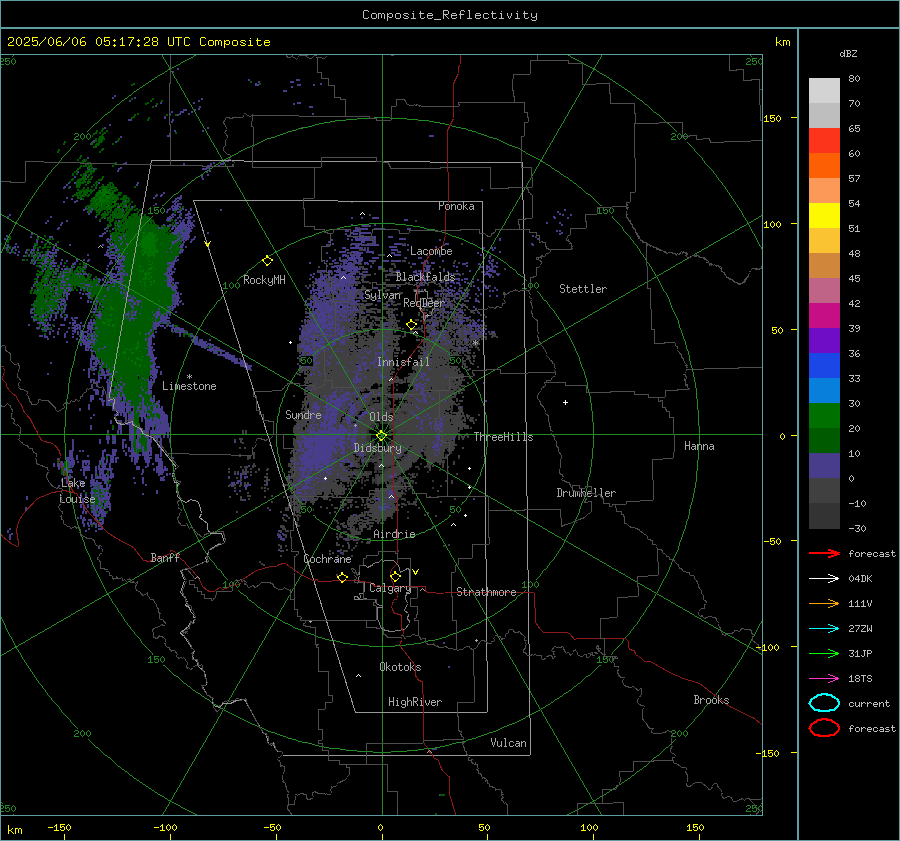Image resolution: width=900 pixels, height=841 pixels.
Task: Click the yellow swatch on the dBZ scale
Action: coord(824,215)
